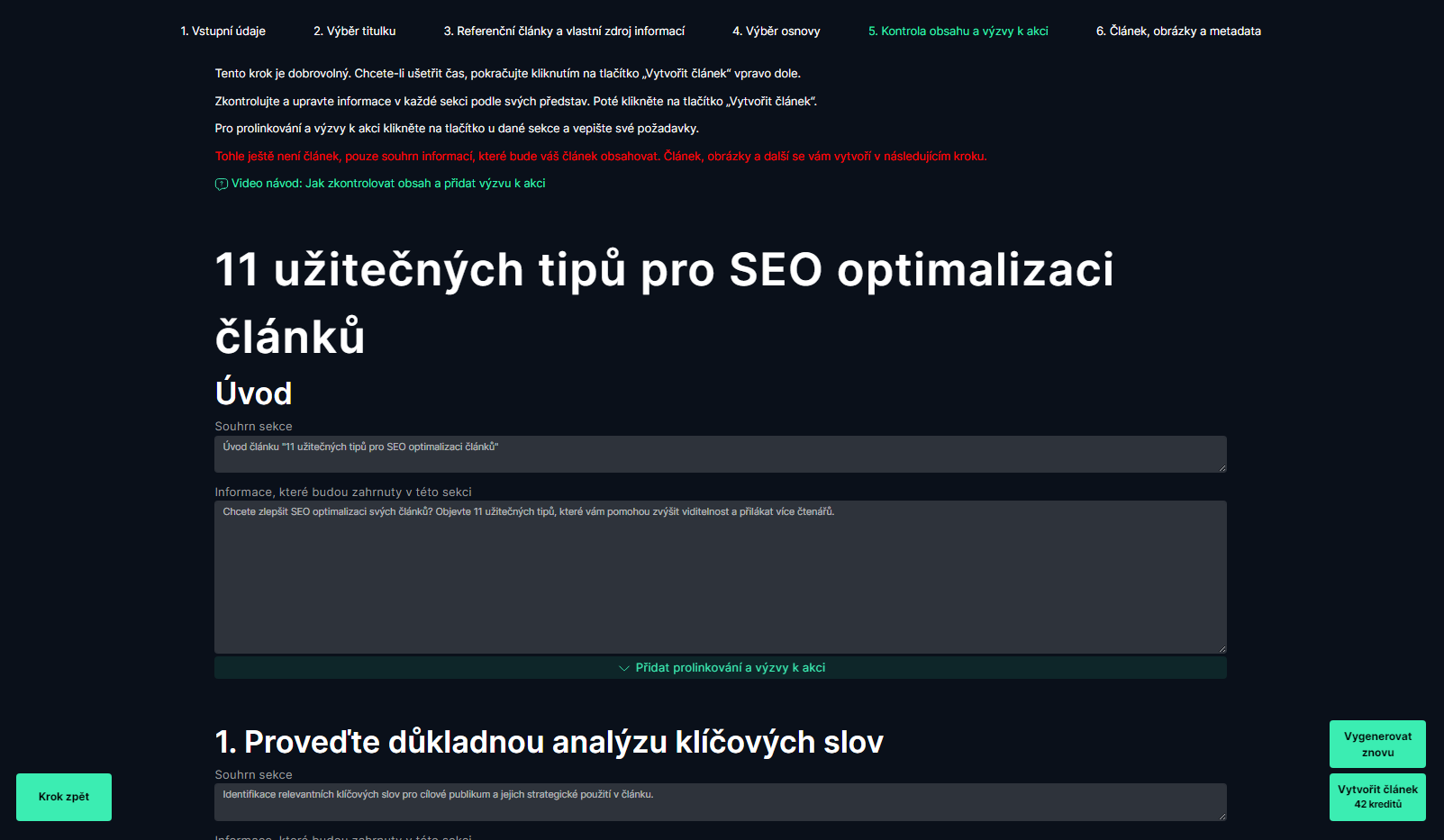Screen dimensions: 1444x840
Task: Click the label Informace, které budou zahrnuty under Úvod
Action: (343, 492)
